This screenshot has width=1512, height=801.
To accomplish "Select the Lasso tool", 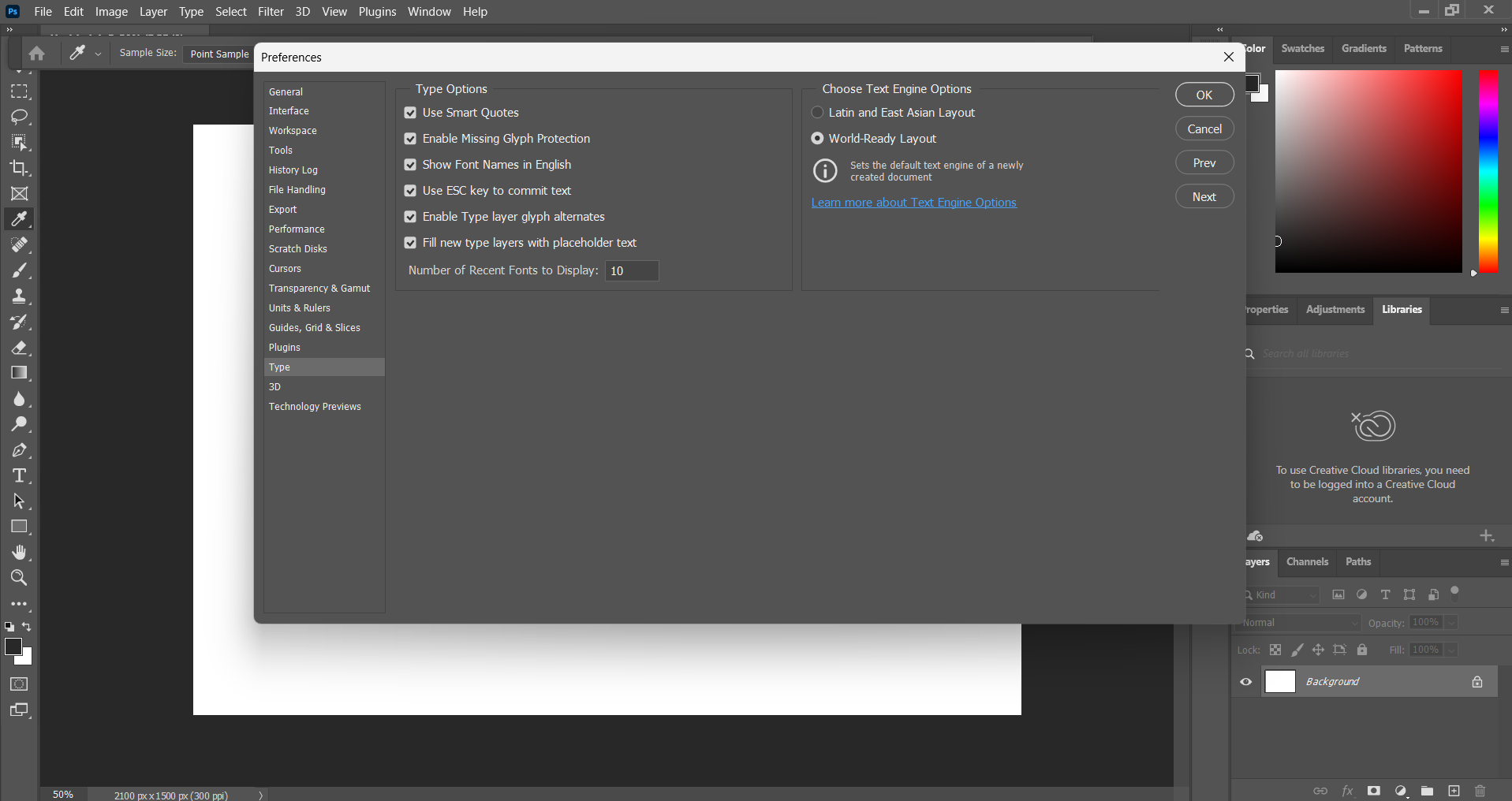I will pyautogui.click(x=20, y=117).
